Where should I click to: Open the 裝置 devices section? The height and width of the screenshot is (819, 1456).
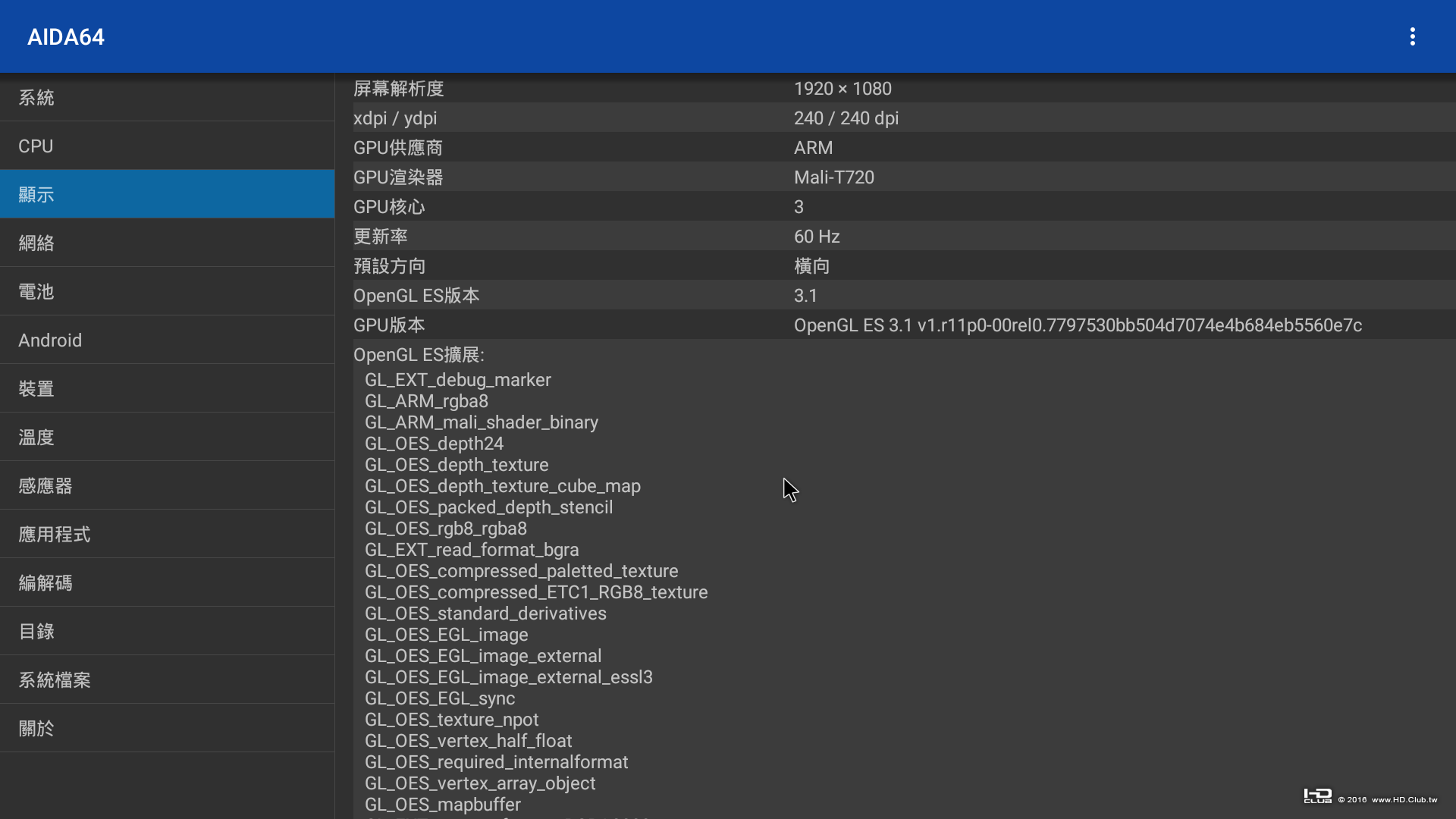[167, 388]
